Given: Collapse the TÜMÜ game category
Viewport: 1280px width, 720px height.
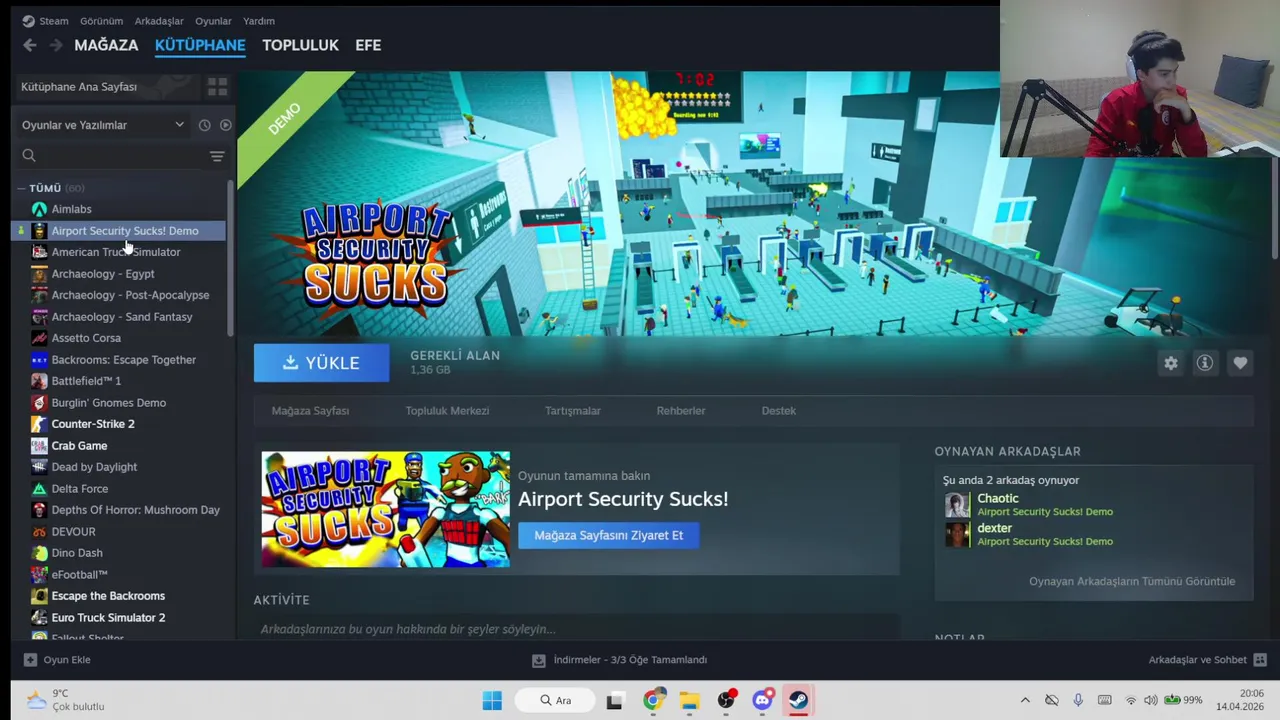Looking at the screenshot, I should click(x=21, y=188).
